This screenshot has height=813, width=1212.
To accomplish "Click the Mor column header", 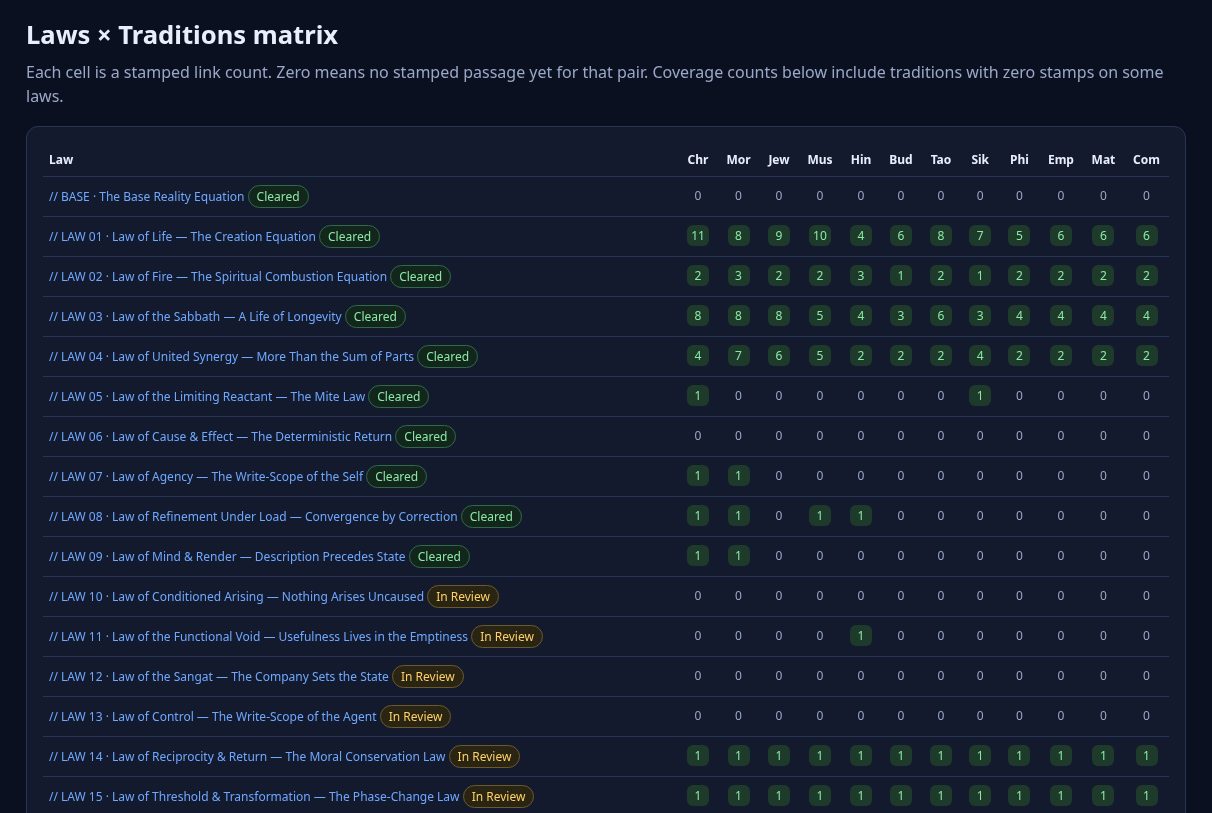I will pyautogui.click(x=738, y=160).
